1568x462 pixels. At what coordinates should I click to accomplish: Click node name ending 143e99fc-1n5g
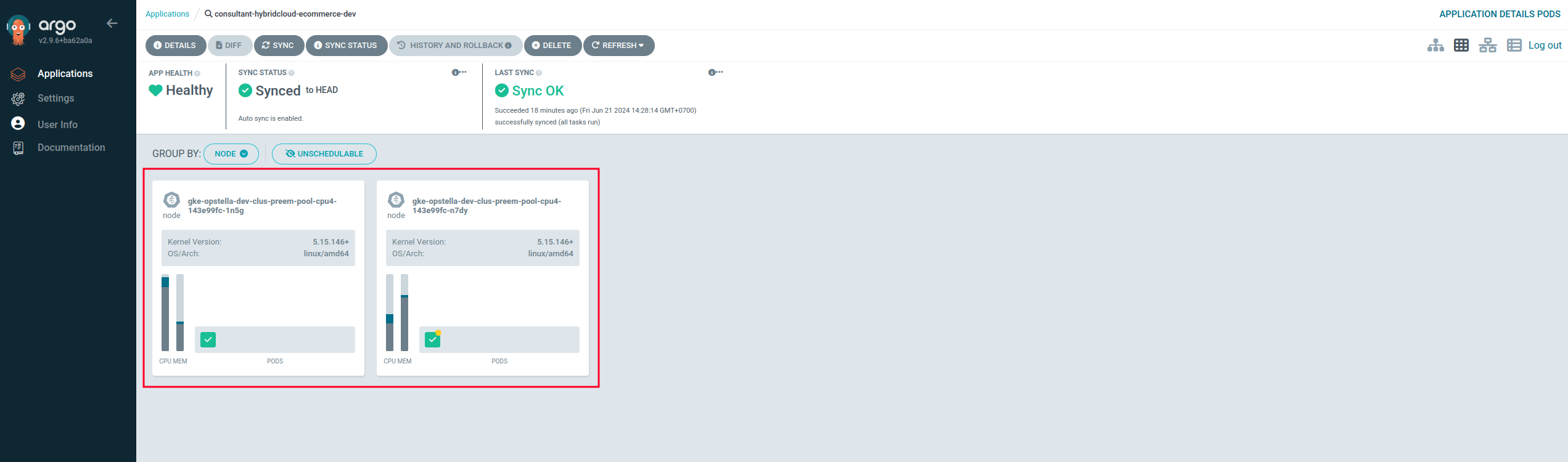point(262,206)
